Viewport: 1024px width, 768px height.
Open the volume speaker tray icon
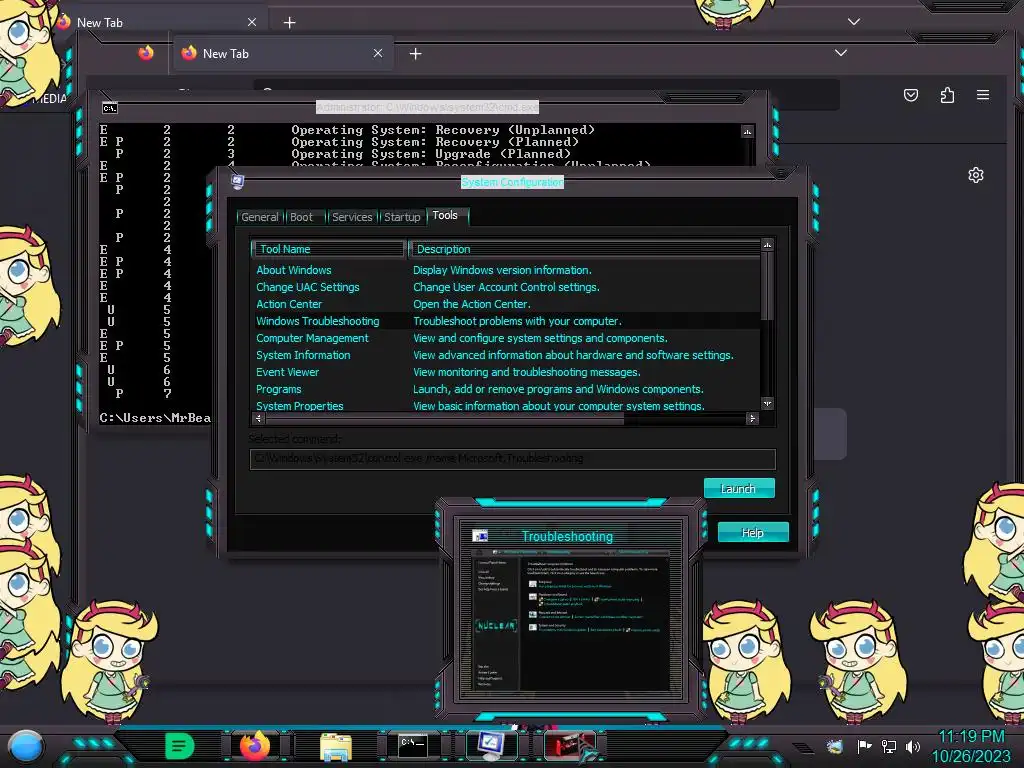pos(913,746)
